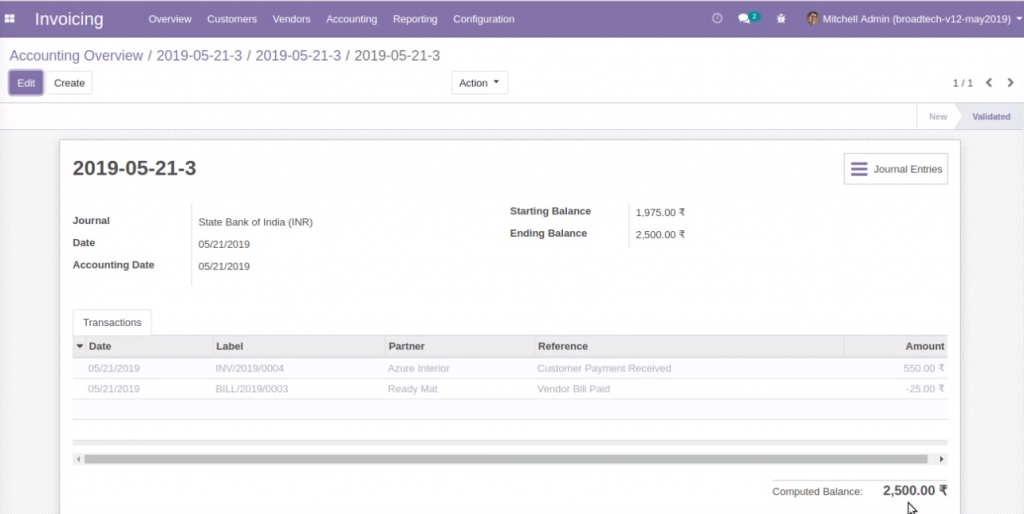Open the Action dropdown
1024x514 pixels.
(479, 83)
